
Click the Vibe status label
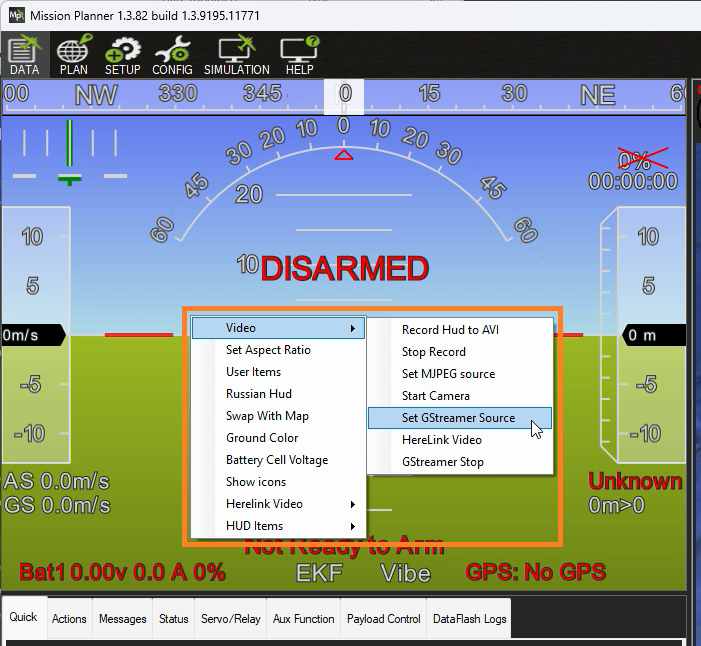pyautogui.click(x=405, y=573)
